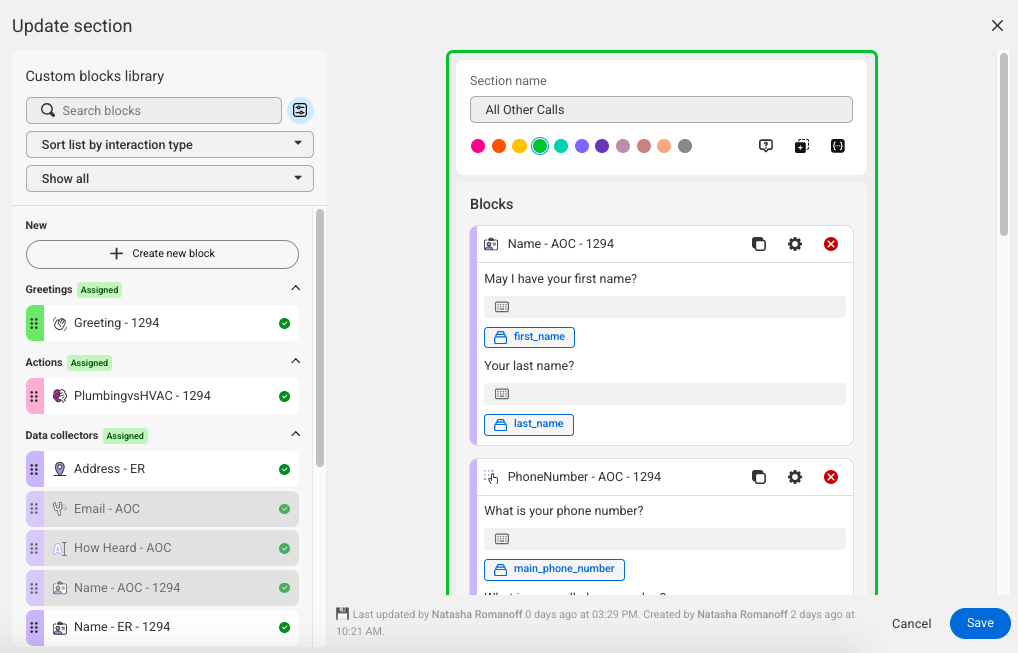Click the Search blocks input field
This screenshot has width=1018, height=653.
point(154,110)
